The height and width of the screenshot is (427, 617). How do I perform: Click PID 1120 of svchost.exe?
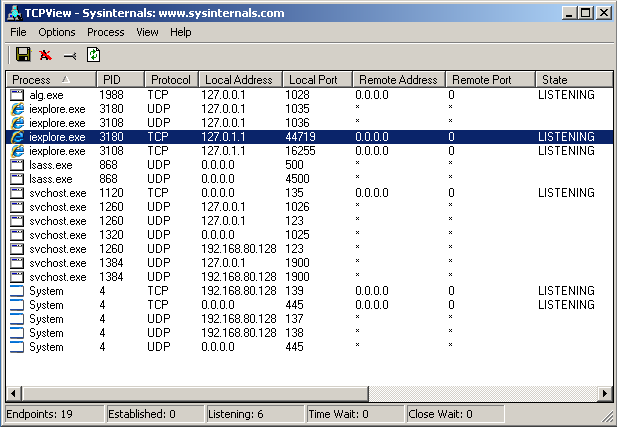click(111, 193)
